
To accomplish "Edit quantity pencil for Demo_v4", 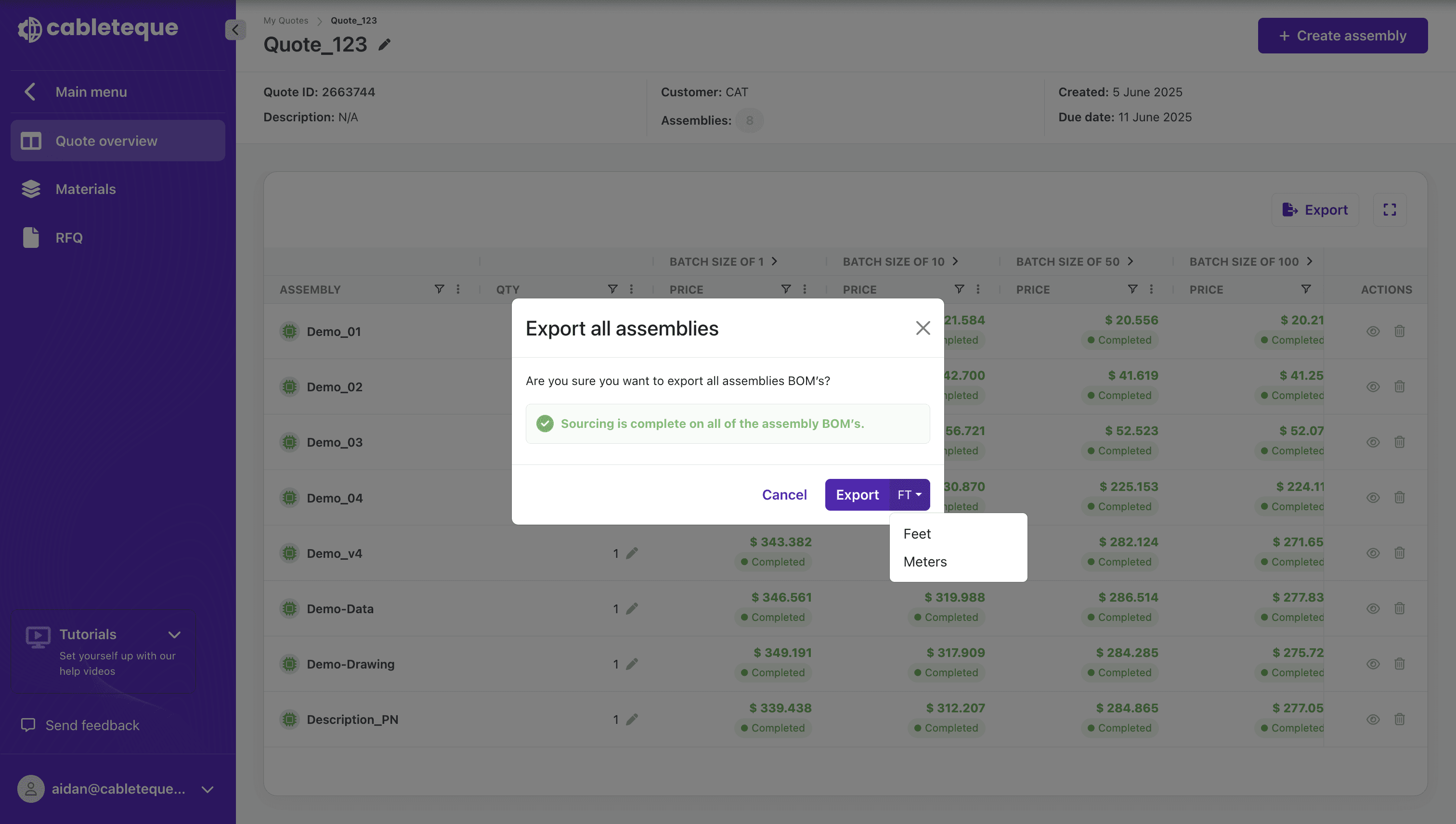I will pos(632,553).
